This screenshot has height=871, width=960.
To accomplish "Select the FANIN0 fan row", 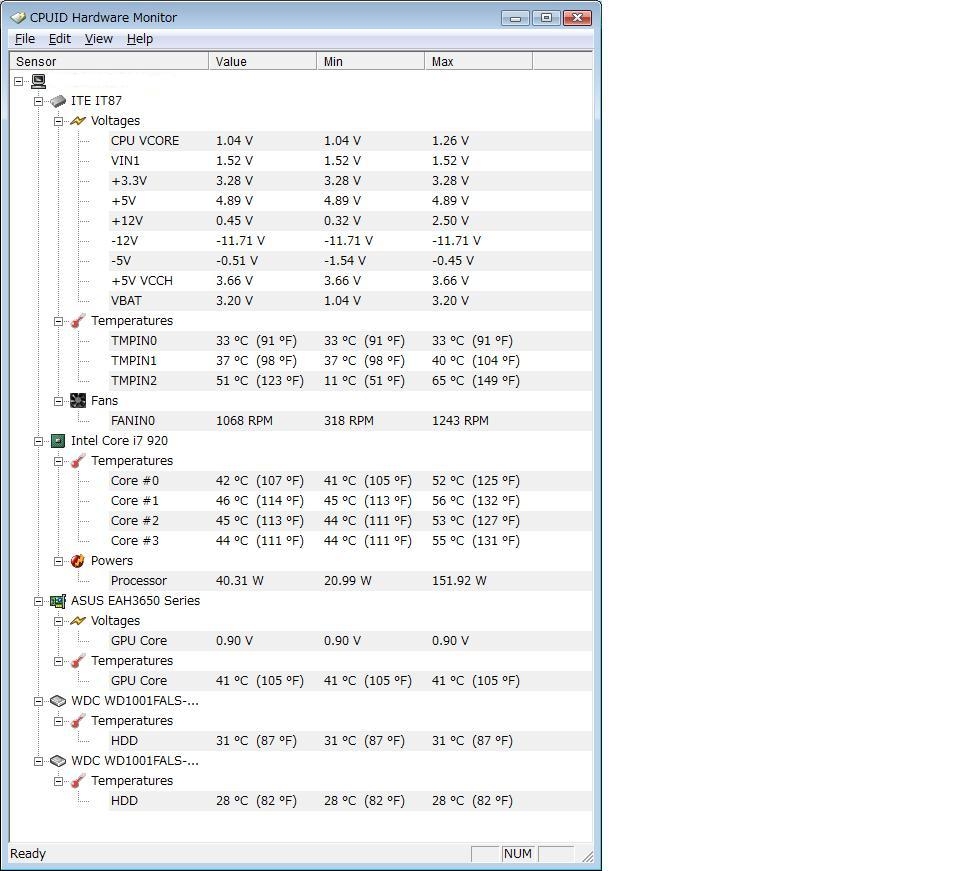I will (350, 421).
